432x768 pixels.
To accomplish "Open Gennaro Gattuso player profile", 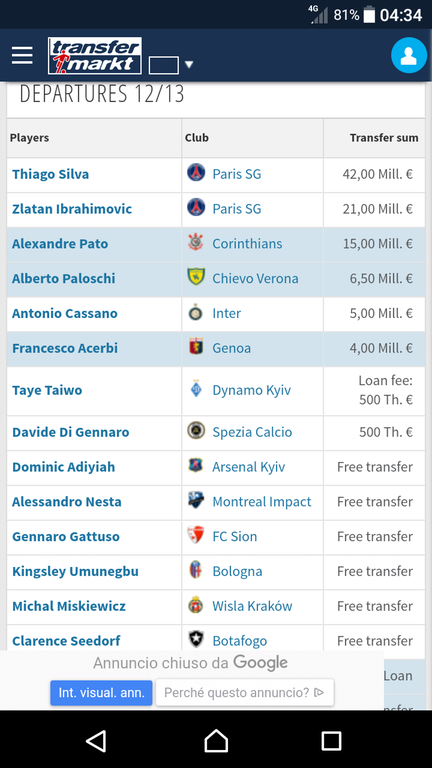I will point(66,537).
